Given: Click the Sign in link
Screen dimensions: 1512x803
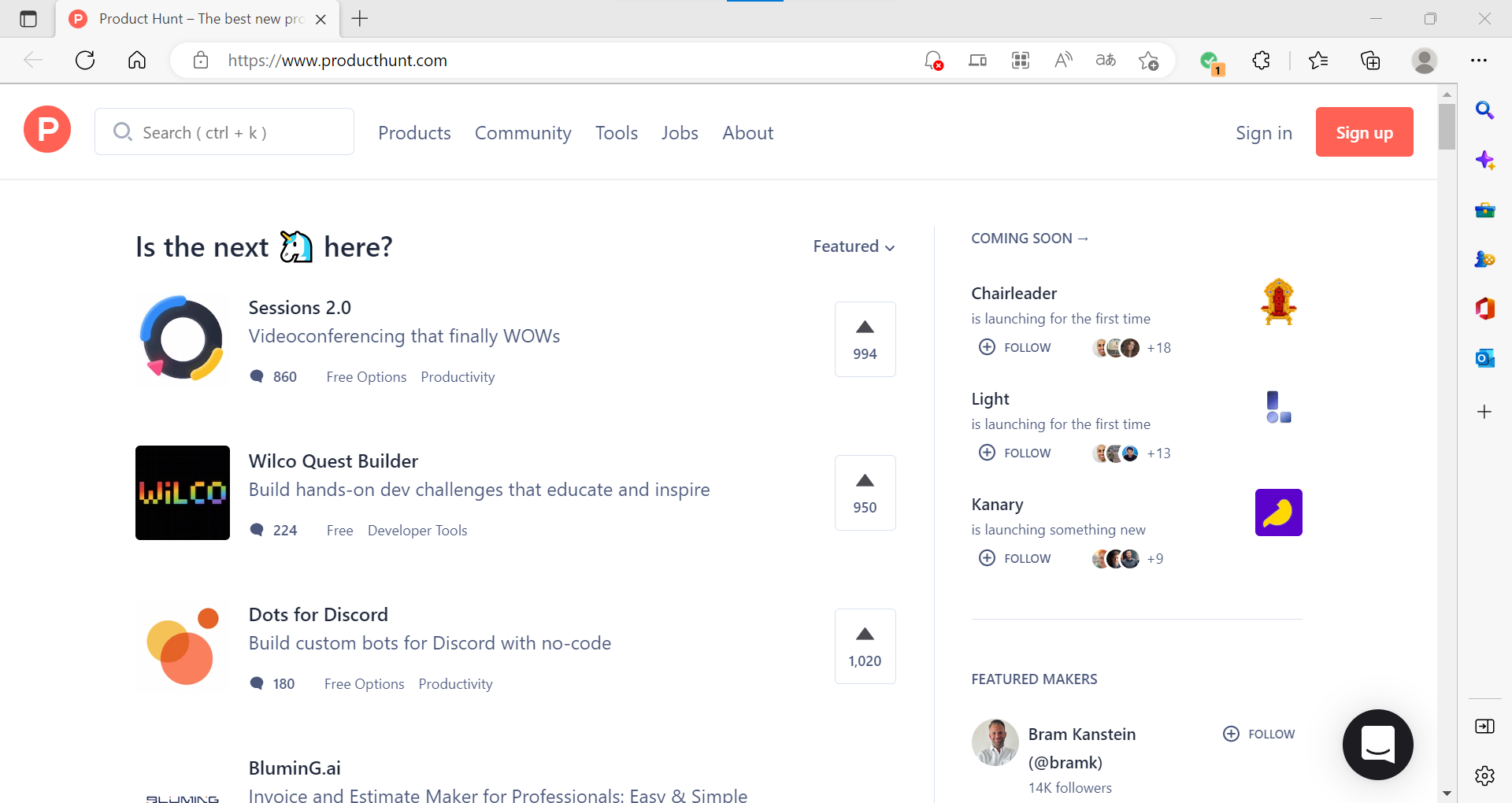Looking at the screenshot, I should point(1264,133).
